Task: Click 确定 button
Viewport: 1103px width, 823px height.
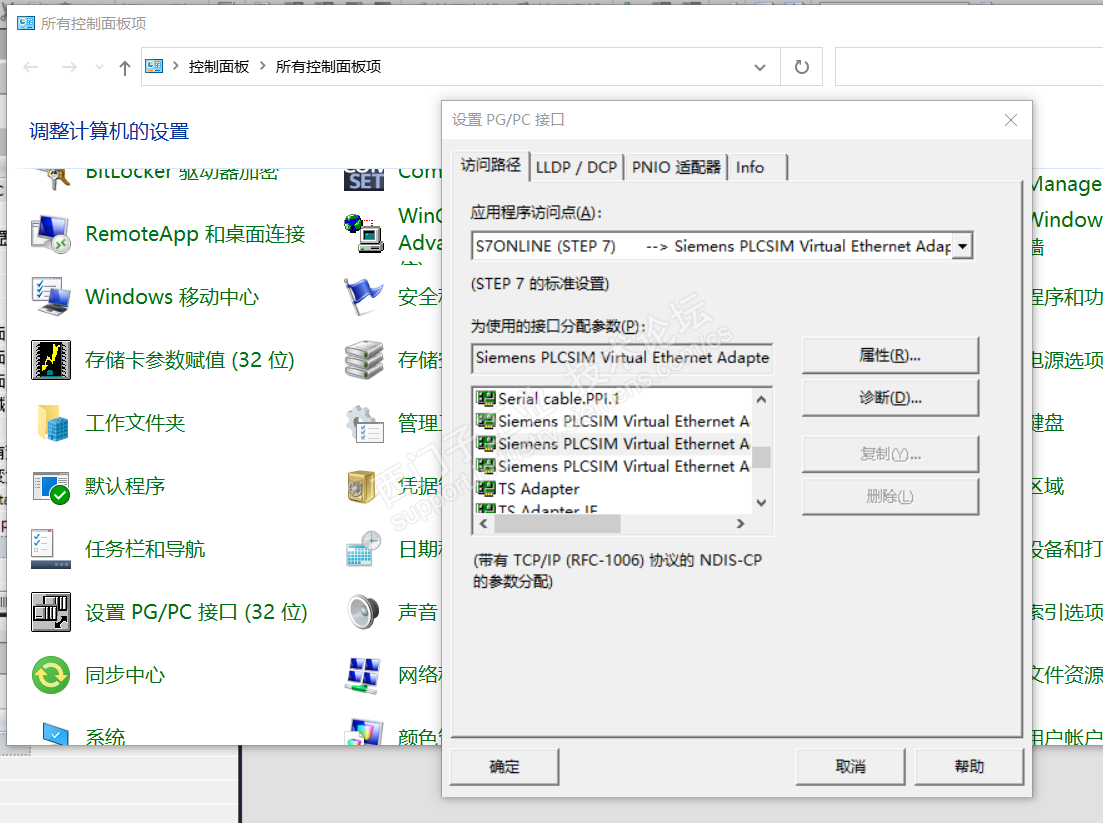Action: click(x=504, y=767)
